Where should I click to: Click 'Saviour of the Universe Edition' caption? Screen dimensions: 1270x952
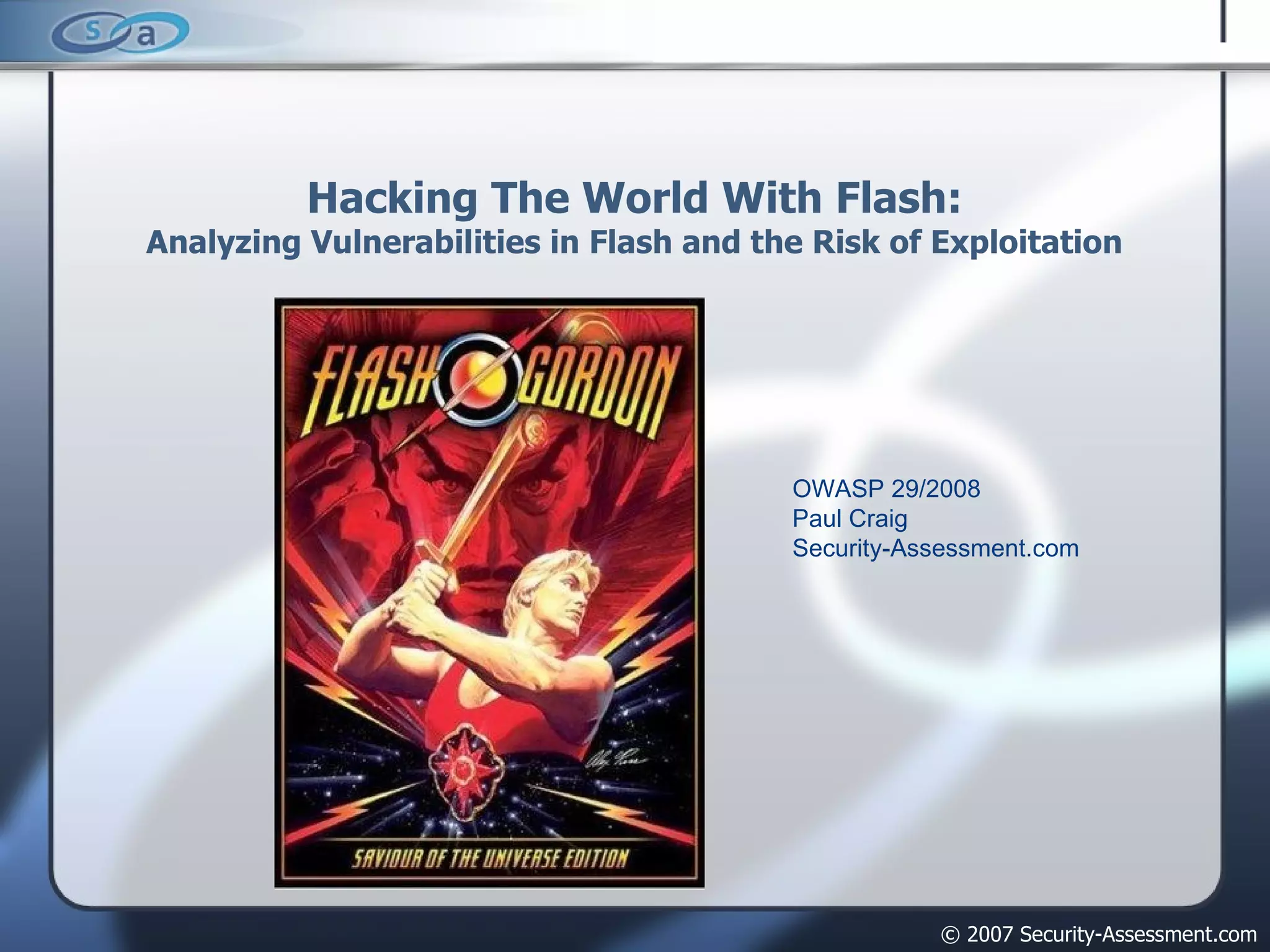pyautogui.click(x=490, y=858)
